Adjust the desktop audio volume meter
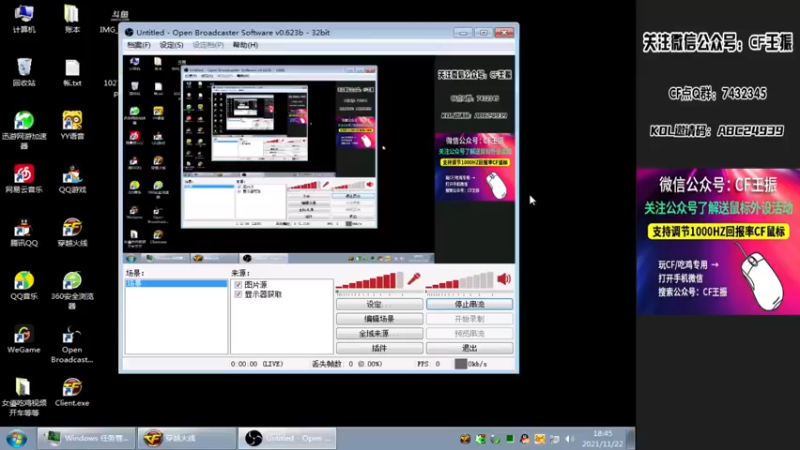Screen dimensions: 800x450 pos(460,281)
